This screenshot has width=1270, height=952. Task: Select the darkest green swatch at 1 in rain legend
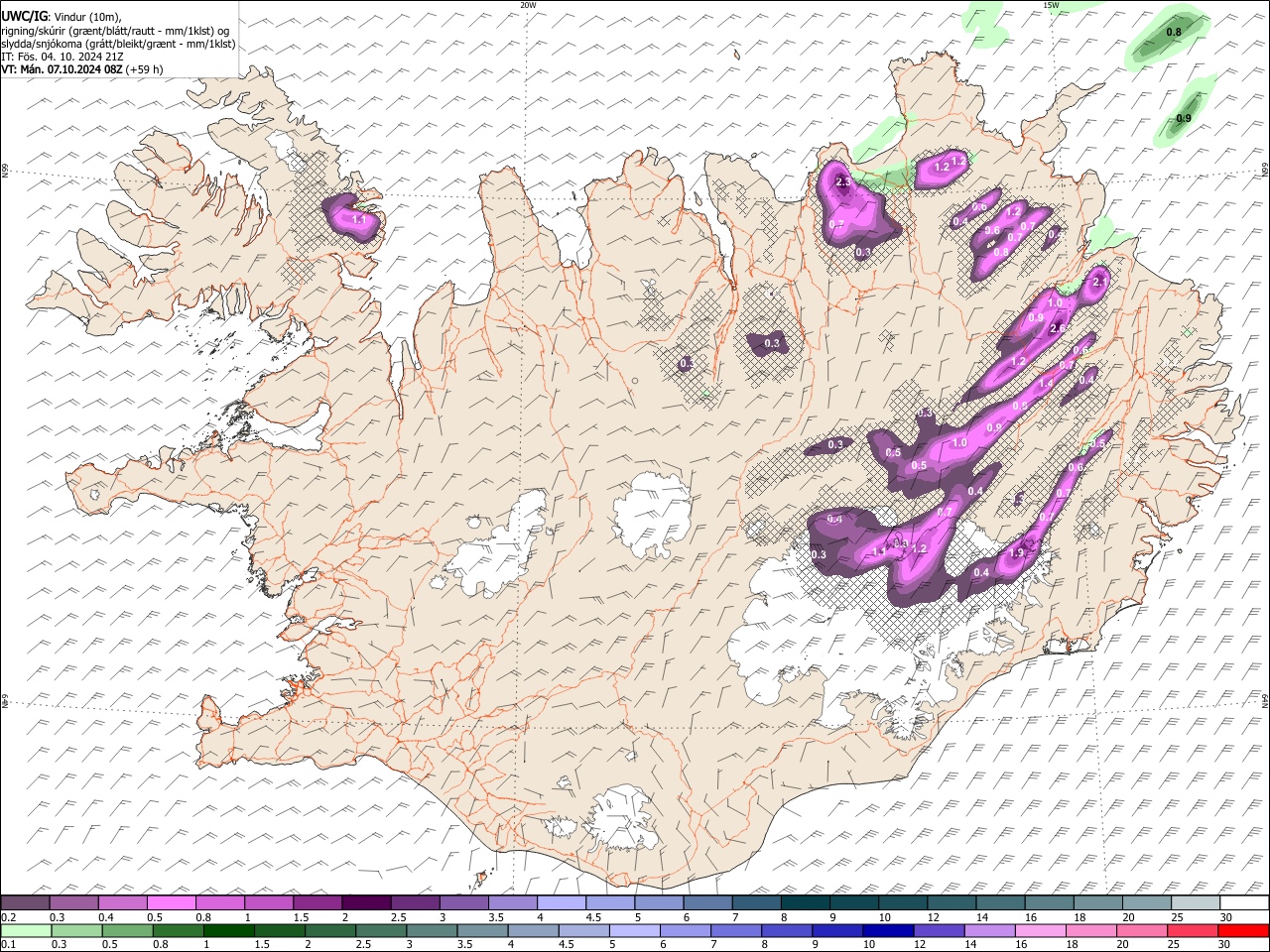pos(229,930)
